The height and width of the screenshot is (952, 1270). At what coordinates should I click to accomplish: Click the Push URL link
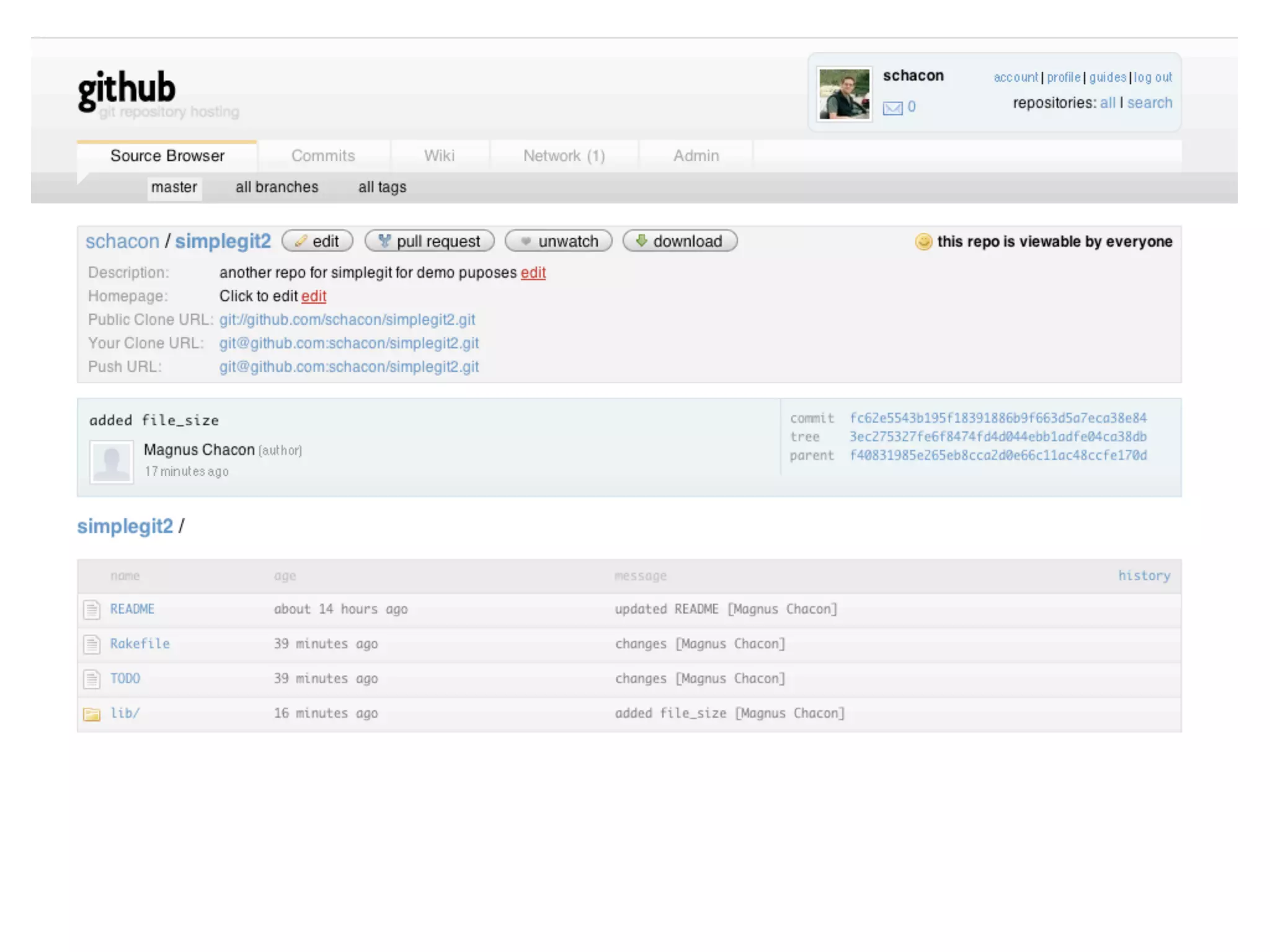pyautogui.click(x=349, y=367)
